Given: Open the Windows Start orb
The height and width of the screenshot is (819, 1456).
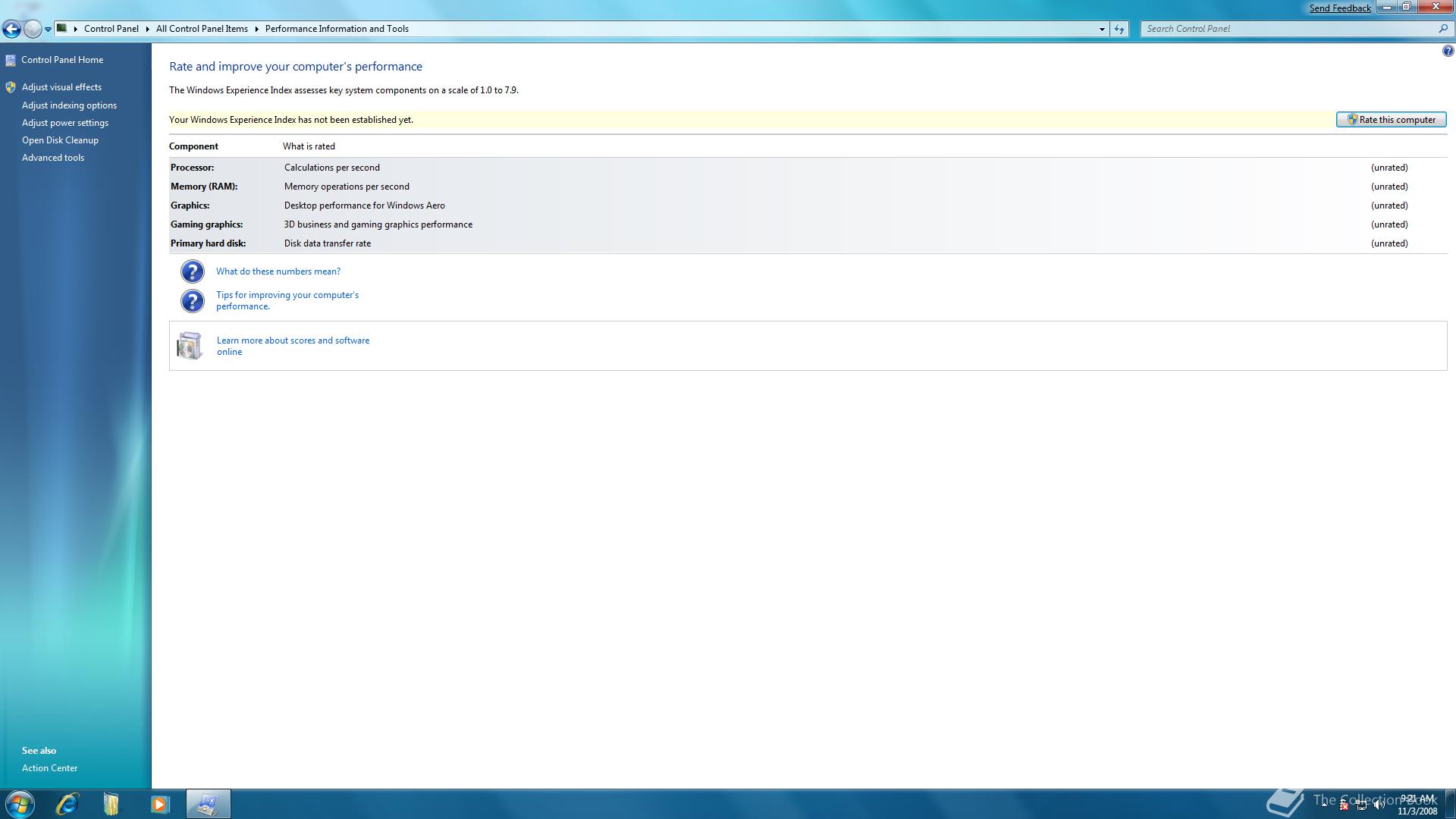Looking at the screenshot, I should [19, 804].
